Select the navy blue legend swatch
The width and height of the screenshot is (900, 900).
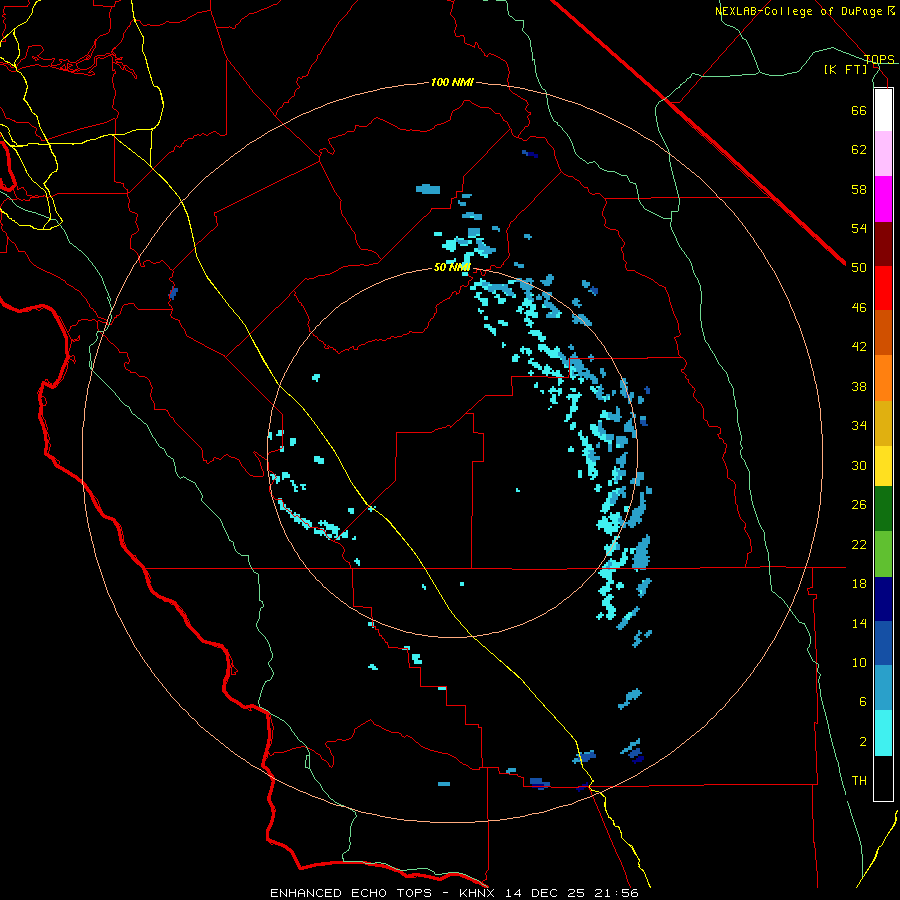(x=883, y=599)
